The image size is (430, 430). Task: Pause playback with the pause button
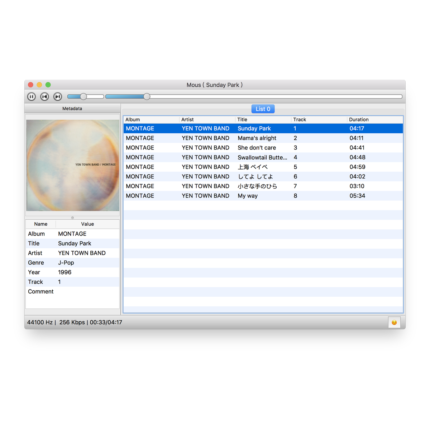click(31, 97)
